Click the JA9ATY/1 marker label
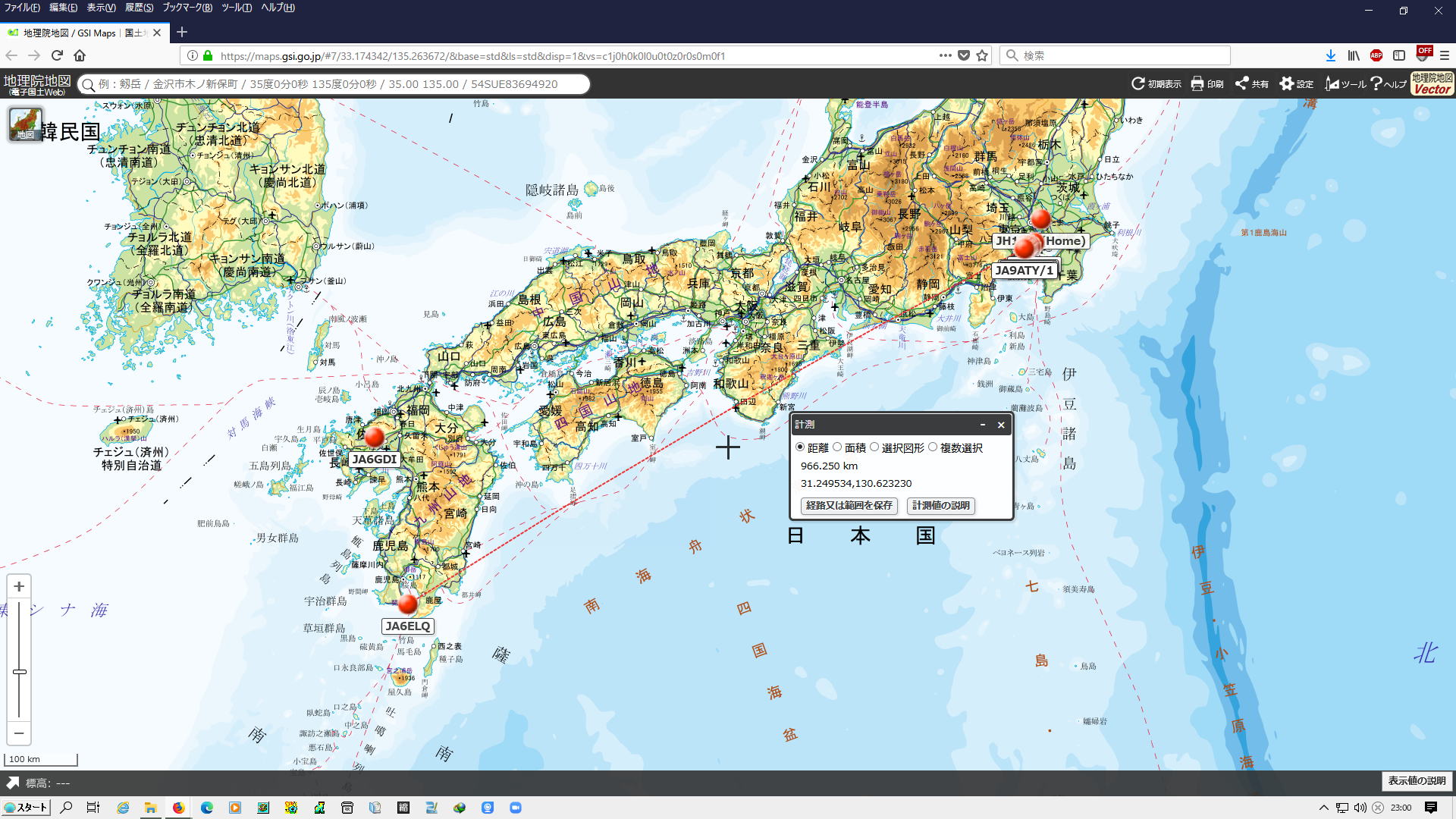The image size is (1456, 819). [1024, 271]
